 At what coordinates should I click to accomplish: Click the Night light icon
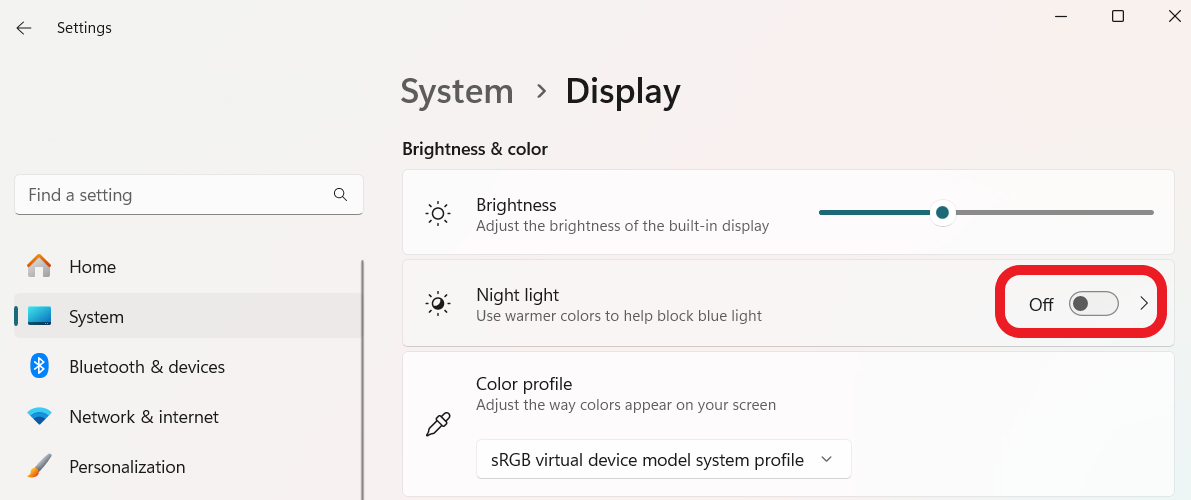438,304
